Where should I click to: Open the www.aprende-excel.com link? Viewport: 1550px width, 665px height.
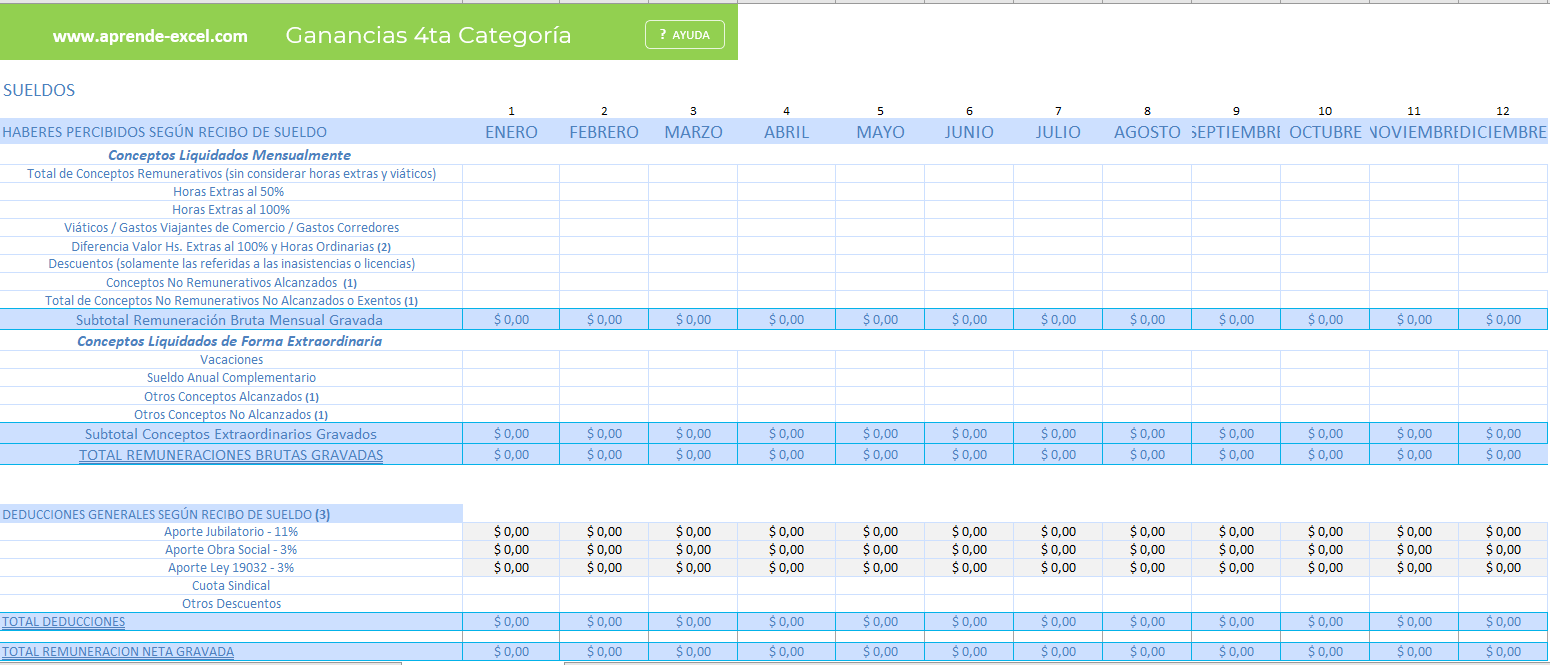[x=150, y=36]
